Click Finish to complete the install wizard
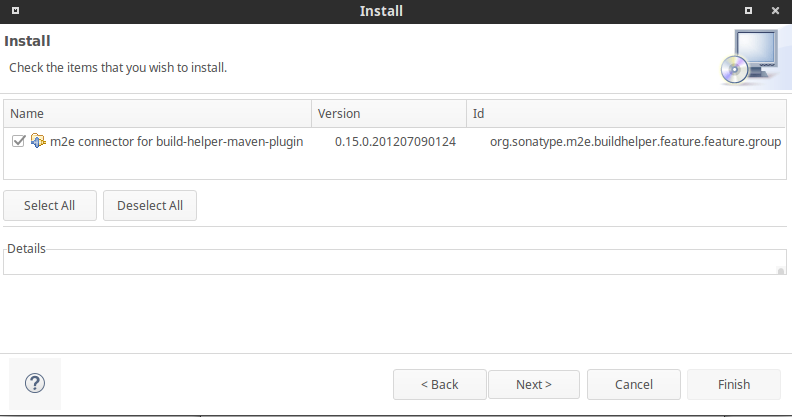Screen dimensions: 792x417 click(733, 385)
